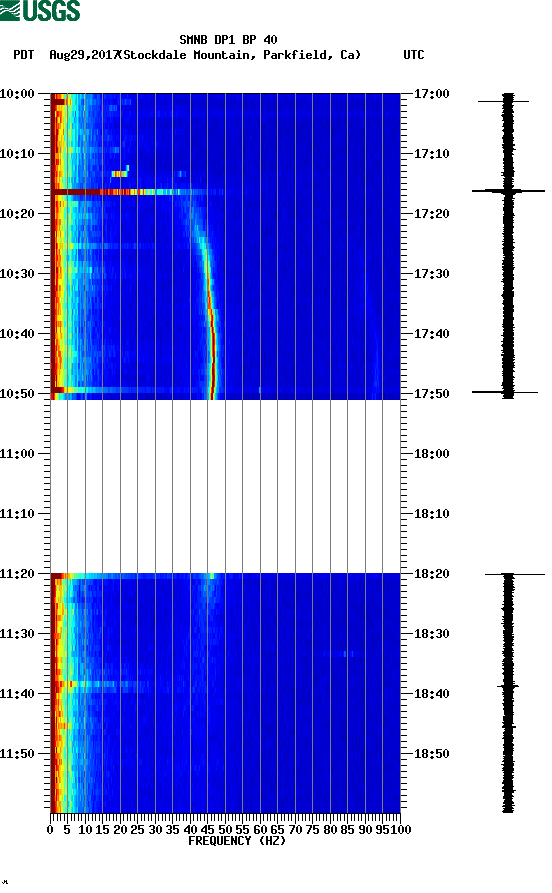The width and height of the screenshot is (552, 893).
Task: Click the 17:50 UTC time label
Action: 431,394
